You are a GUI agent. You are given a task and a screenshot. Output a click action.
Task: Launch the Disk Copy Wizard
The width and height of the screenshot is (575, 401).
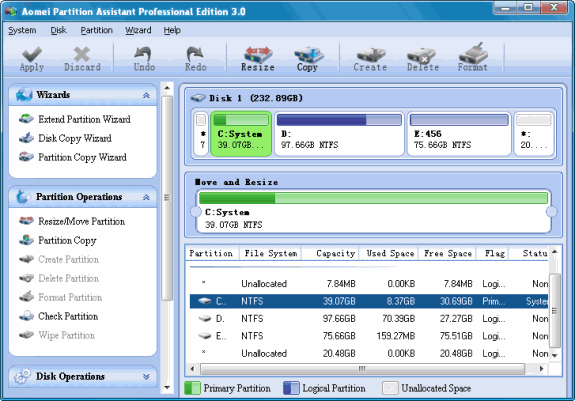(x=75, y=138)
